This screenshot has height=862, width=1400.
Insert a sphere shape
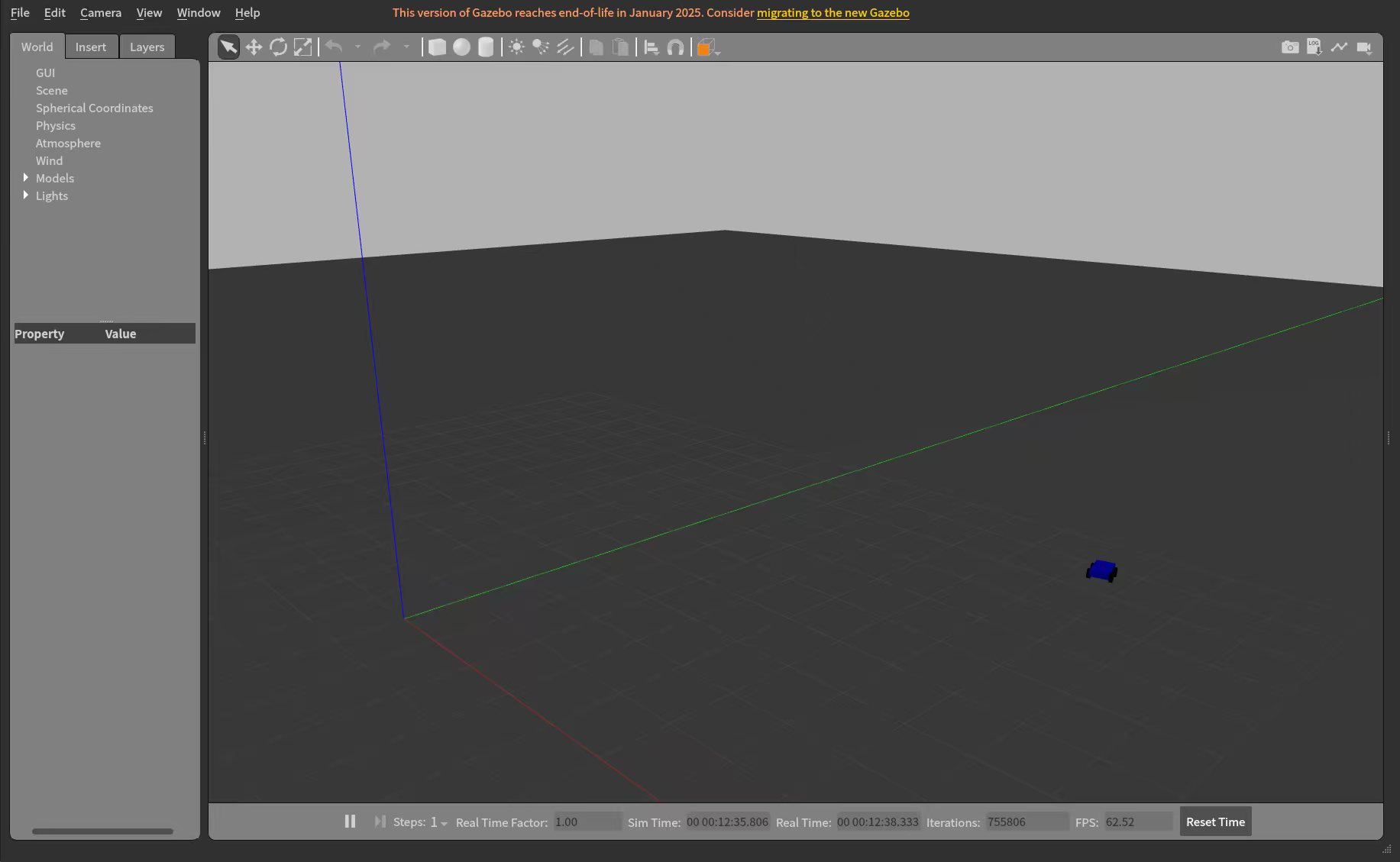click(x=461, y=47)
